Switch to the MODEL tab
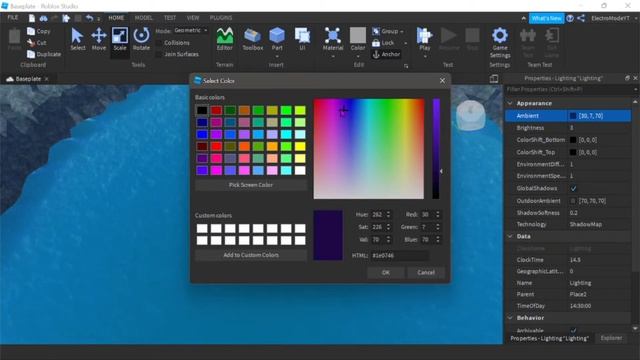 (143, 18)
